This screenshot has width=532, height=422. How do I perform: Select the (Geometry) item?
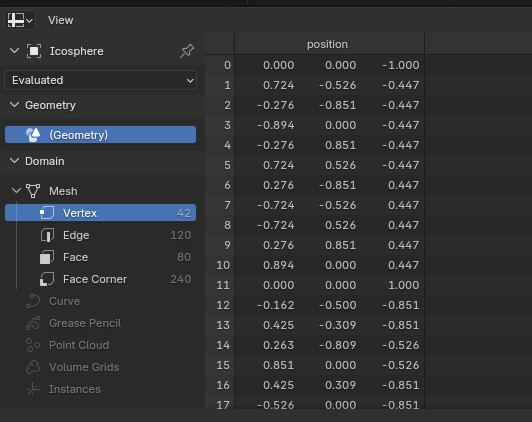100,135
